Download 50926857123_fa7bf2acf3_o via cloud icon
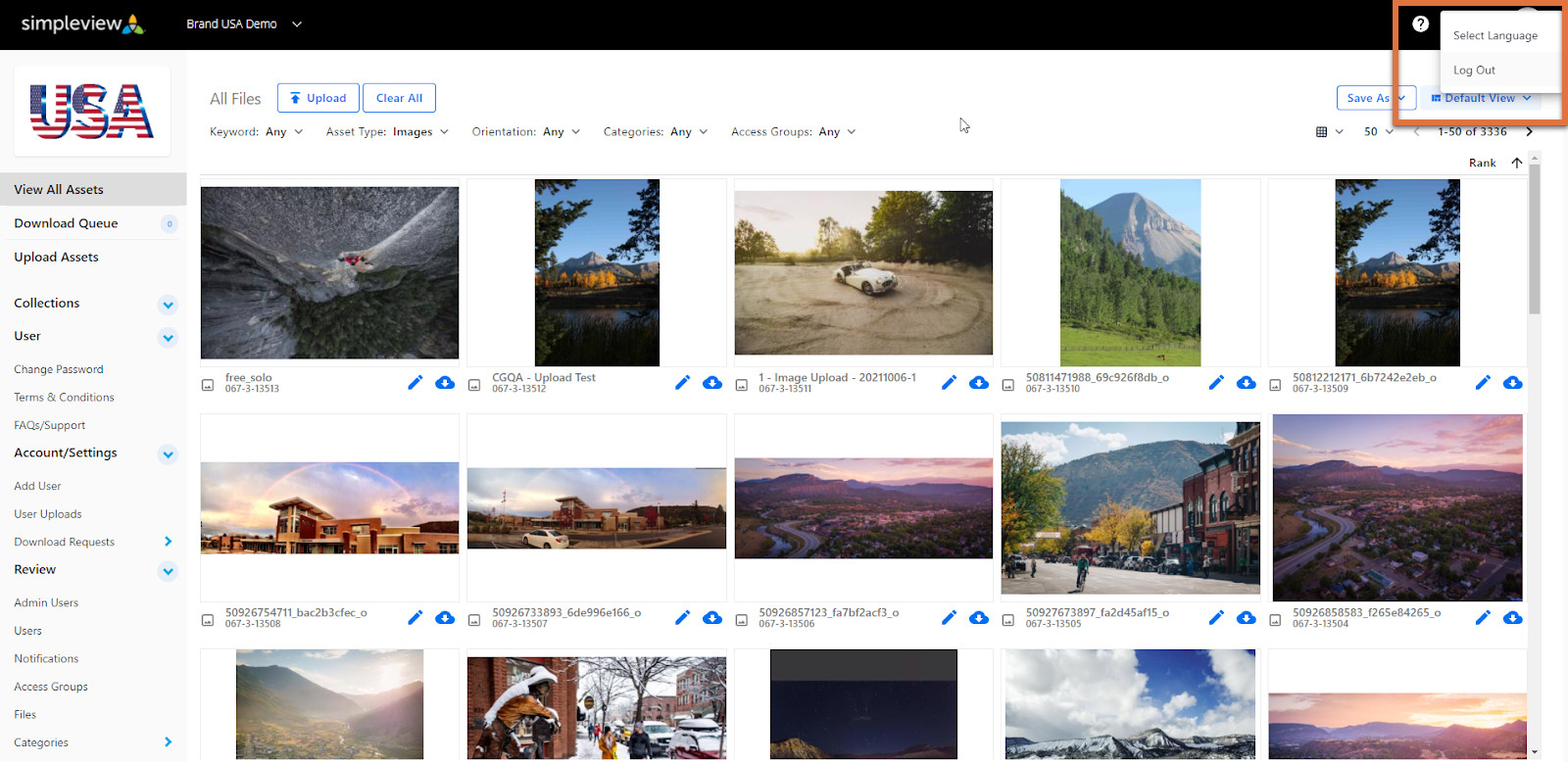 [x=979, y=618]
